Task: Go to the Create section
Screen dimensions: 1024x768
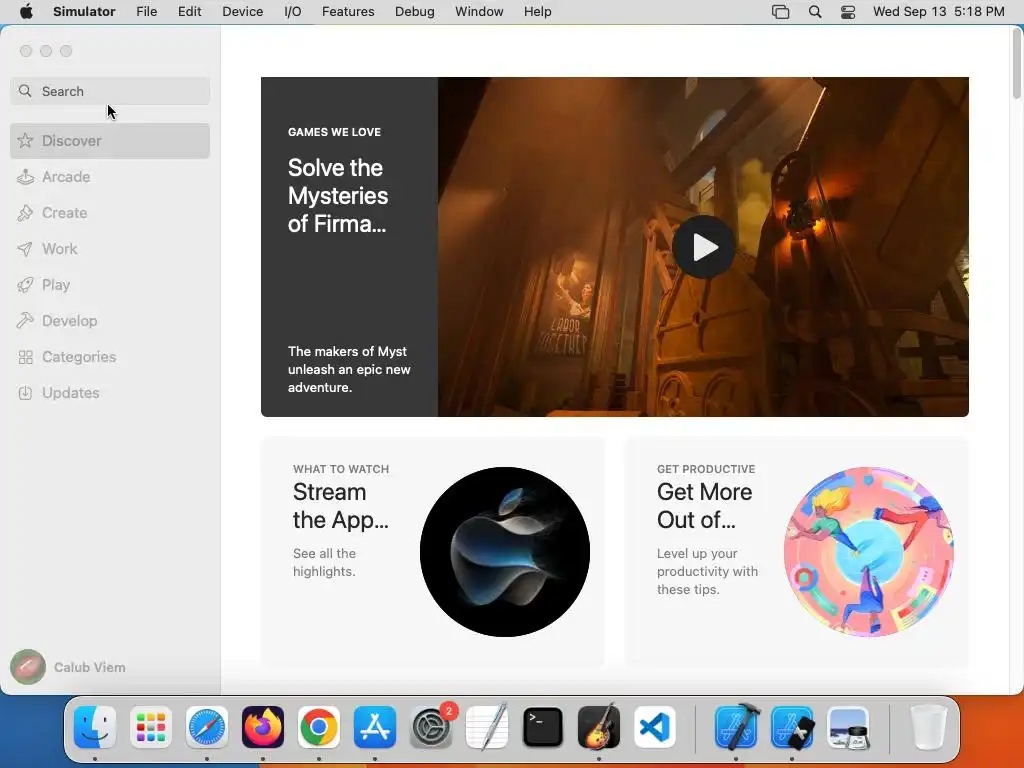Action: (x=110, y=213)
